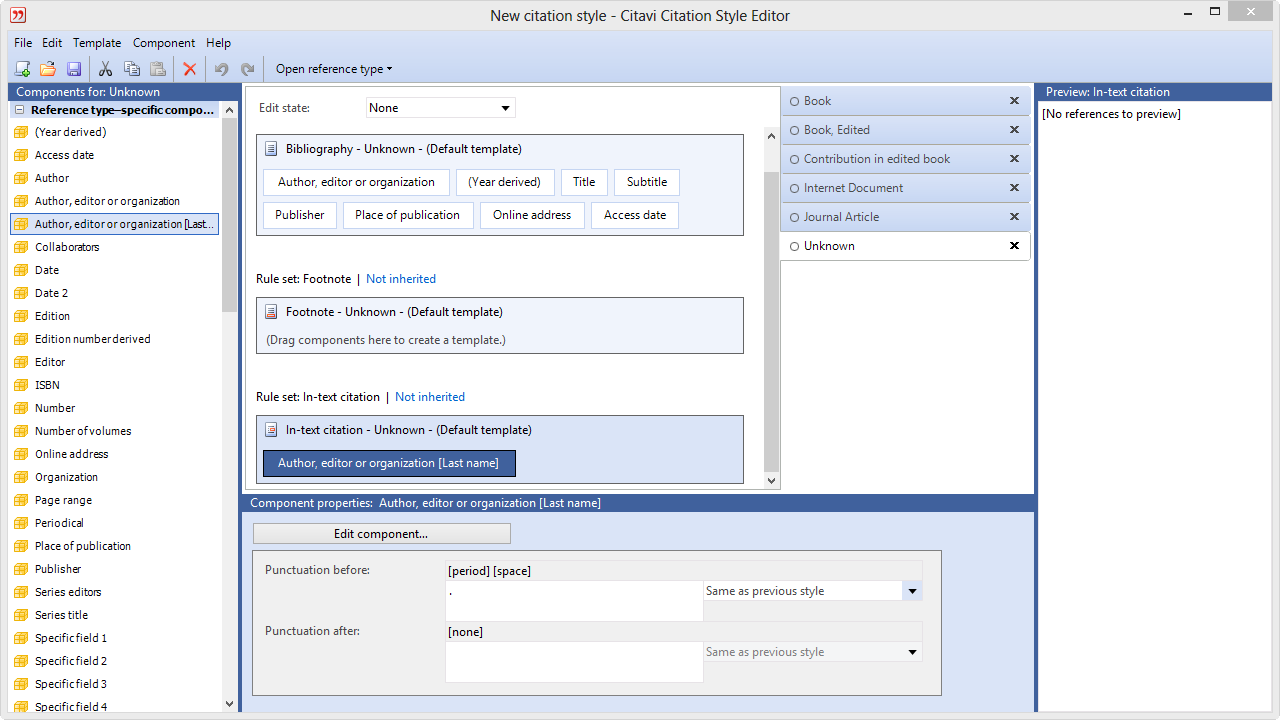Open Punctuation after style dropdown
The height and width of the screenshot is (720, 1280).
click(912, 652)
